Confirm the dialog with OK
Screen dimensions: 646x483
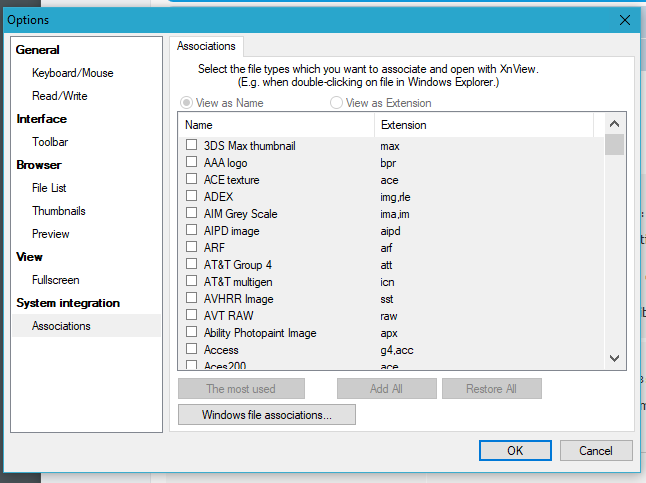pyautogui.click(x=515, y=451)
